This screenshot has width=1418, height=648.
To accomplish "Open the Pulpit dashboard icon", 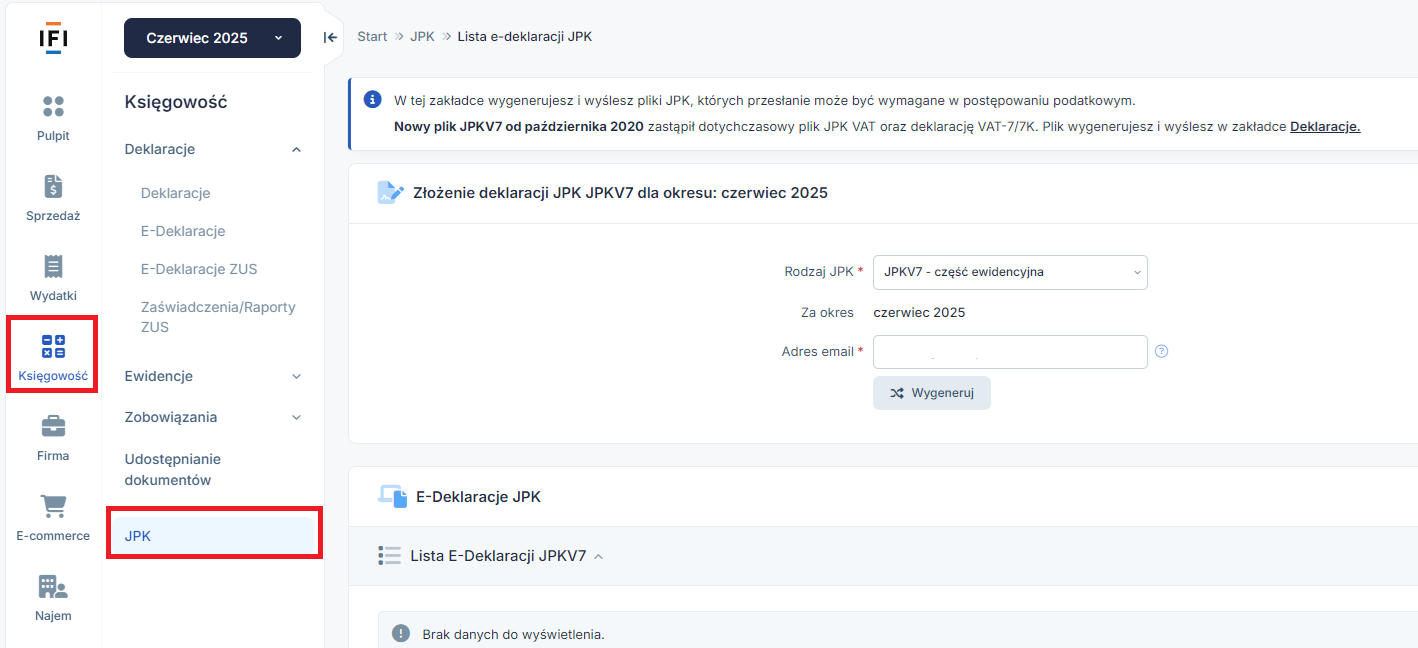I will [x=53, y=107].
